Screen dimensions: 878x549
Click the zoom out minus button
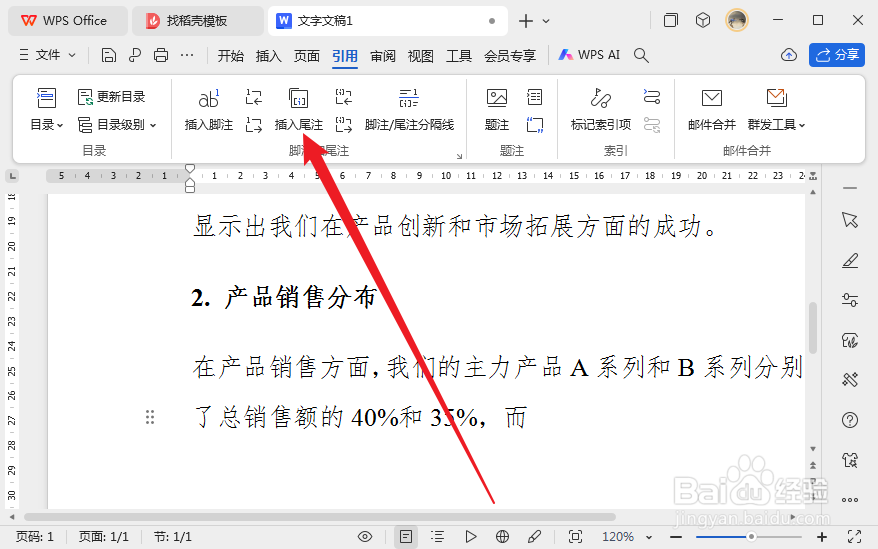click(x=676, y=537)
